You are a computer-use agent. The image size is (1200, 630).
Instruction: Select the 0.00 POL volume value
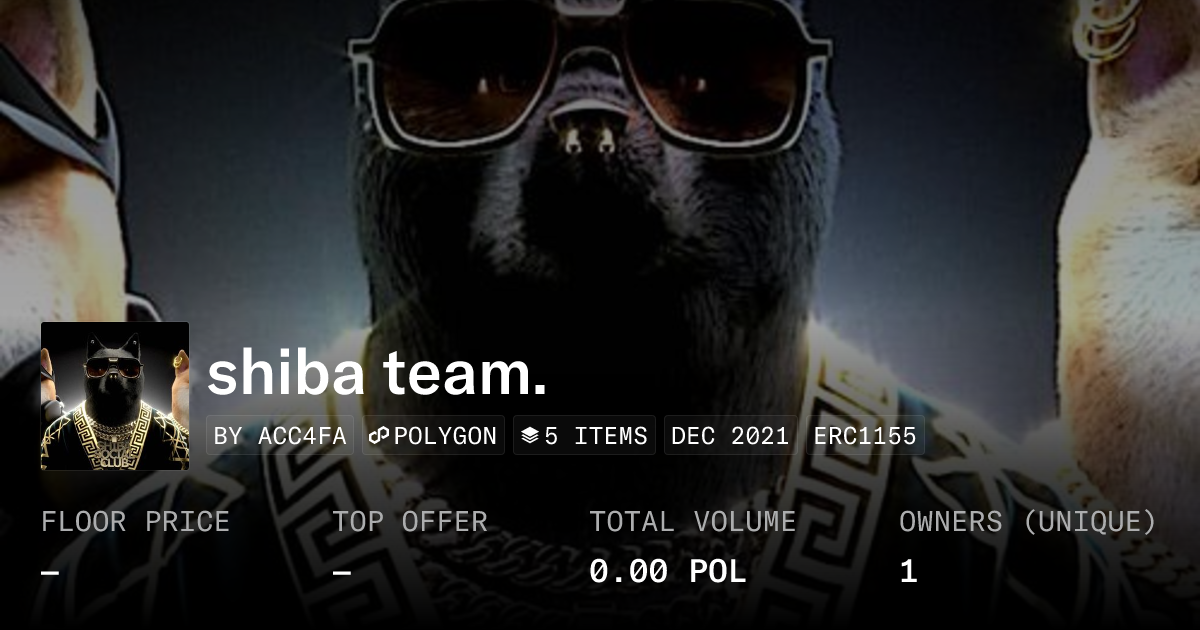668,572
